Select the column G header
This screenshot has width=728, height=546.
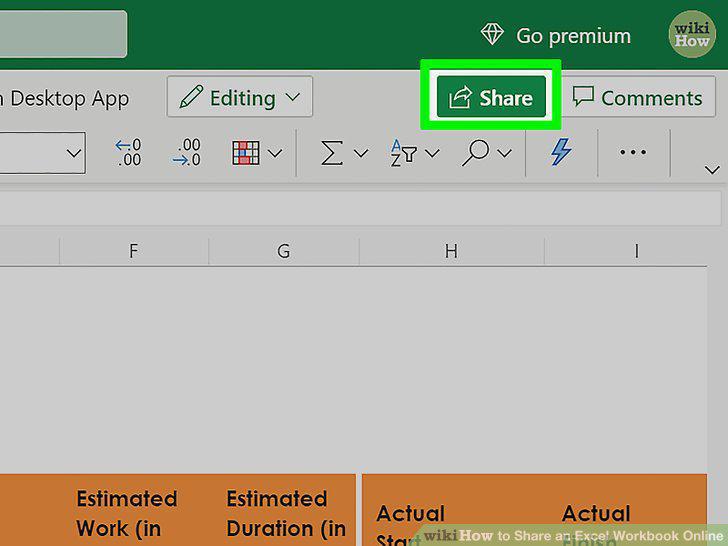284,251
